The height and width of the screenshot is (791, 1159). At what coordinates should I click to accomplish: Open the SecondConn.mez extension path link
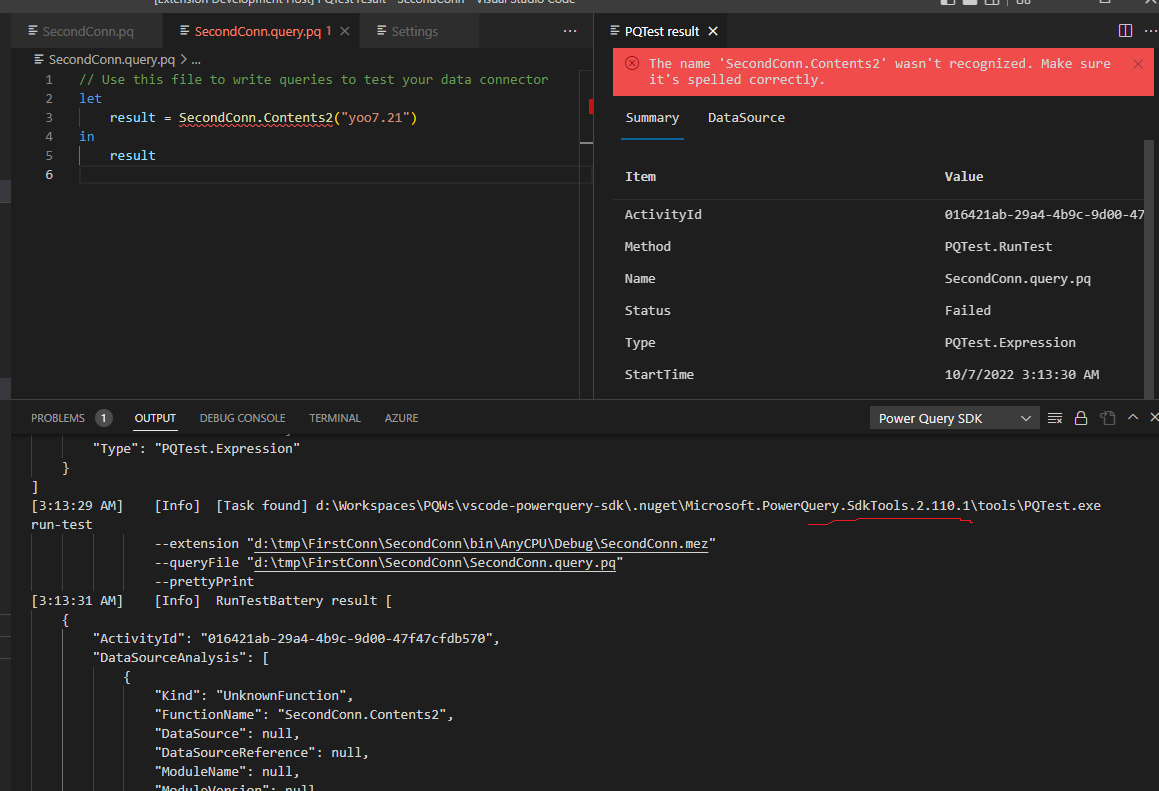481,544
